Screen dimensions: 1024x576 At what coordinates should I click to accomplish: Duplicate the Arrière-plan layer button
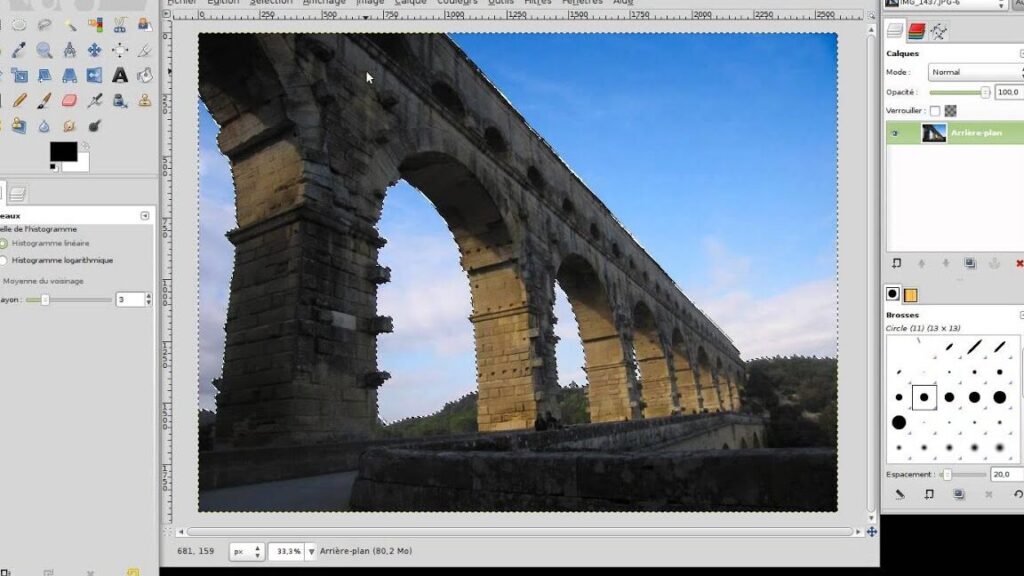coord(970,263)
